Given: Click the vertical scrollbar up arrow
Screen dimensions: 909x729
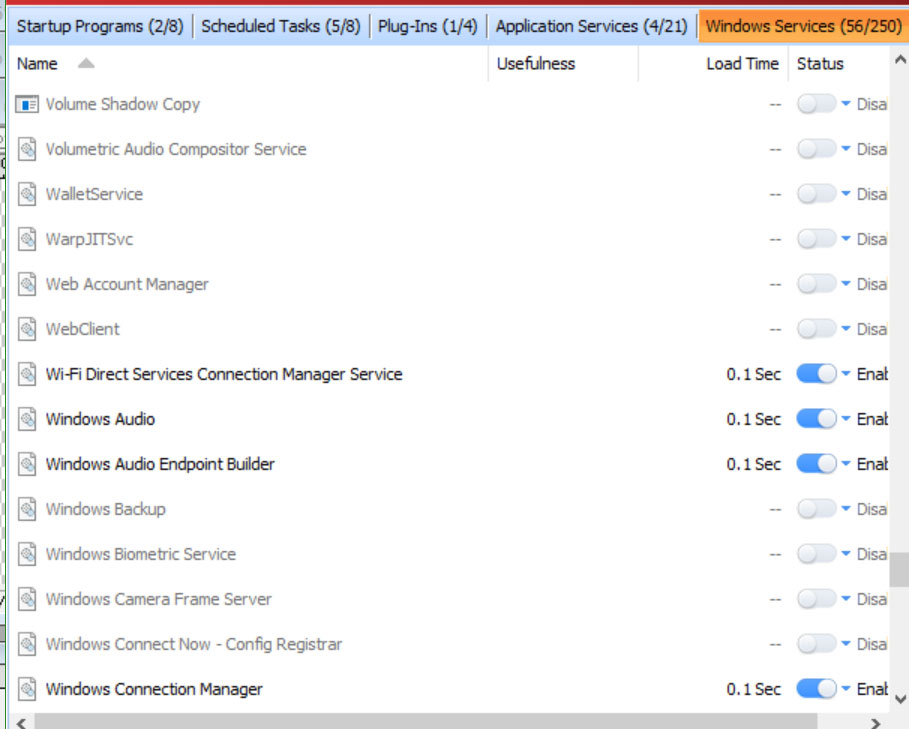Looking at the screenshot, I should [x=900, y=59].
